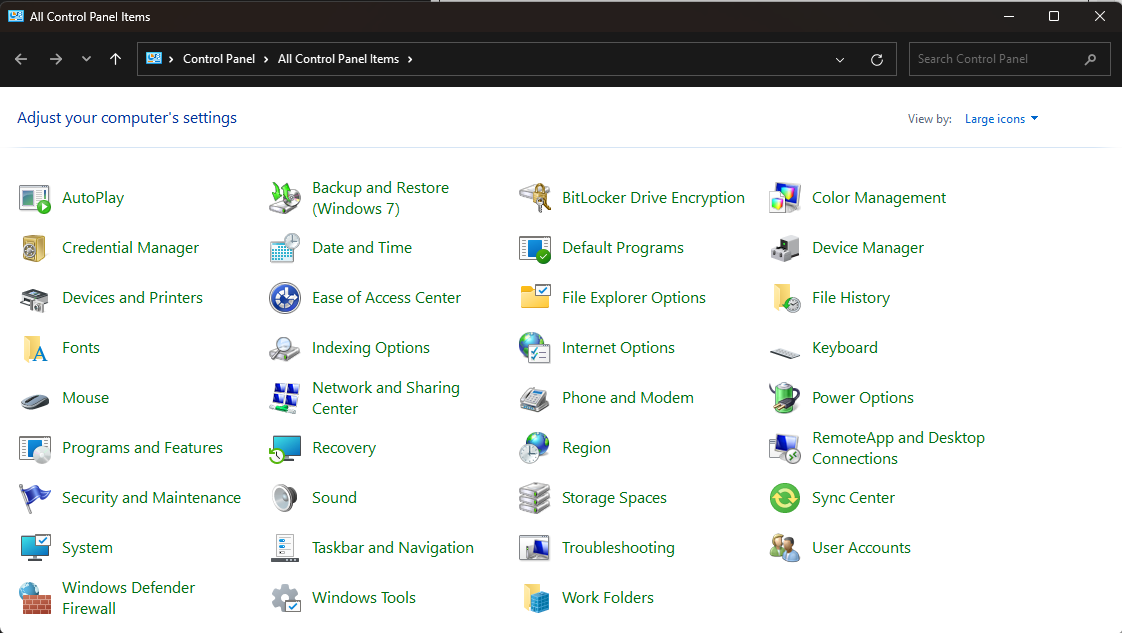
Task: Click the Control Panel breadcrumb segment
Action: coord(219,59)
